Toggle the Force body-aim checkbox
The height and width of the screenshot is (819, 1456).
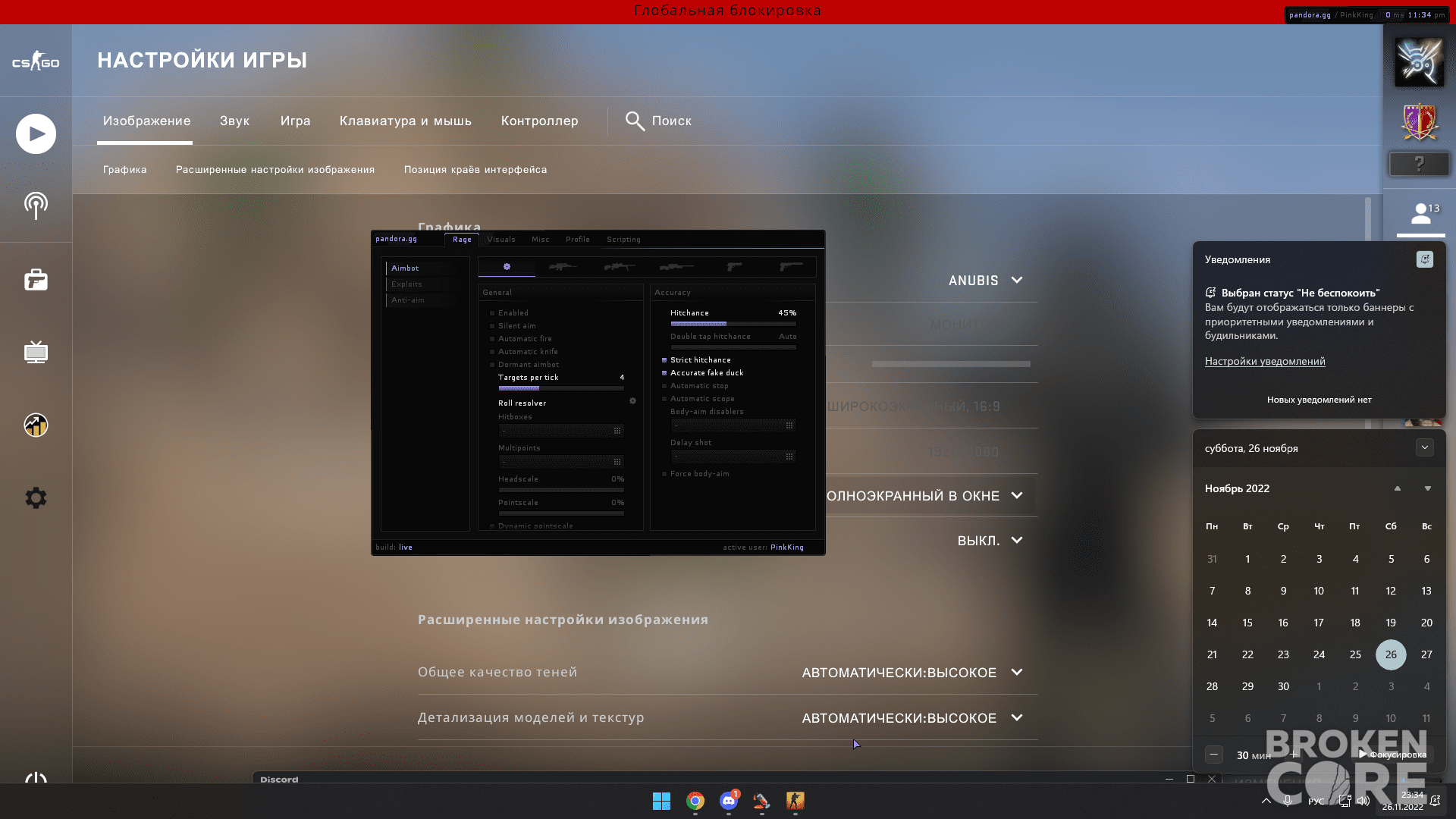tap(664, 474)
